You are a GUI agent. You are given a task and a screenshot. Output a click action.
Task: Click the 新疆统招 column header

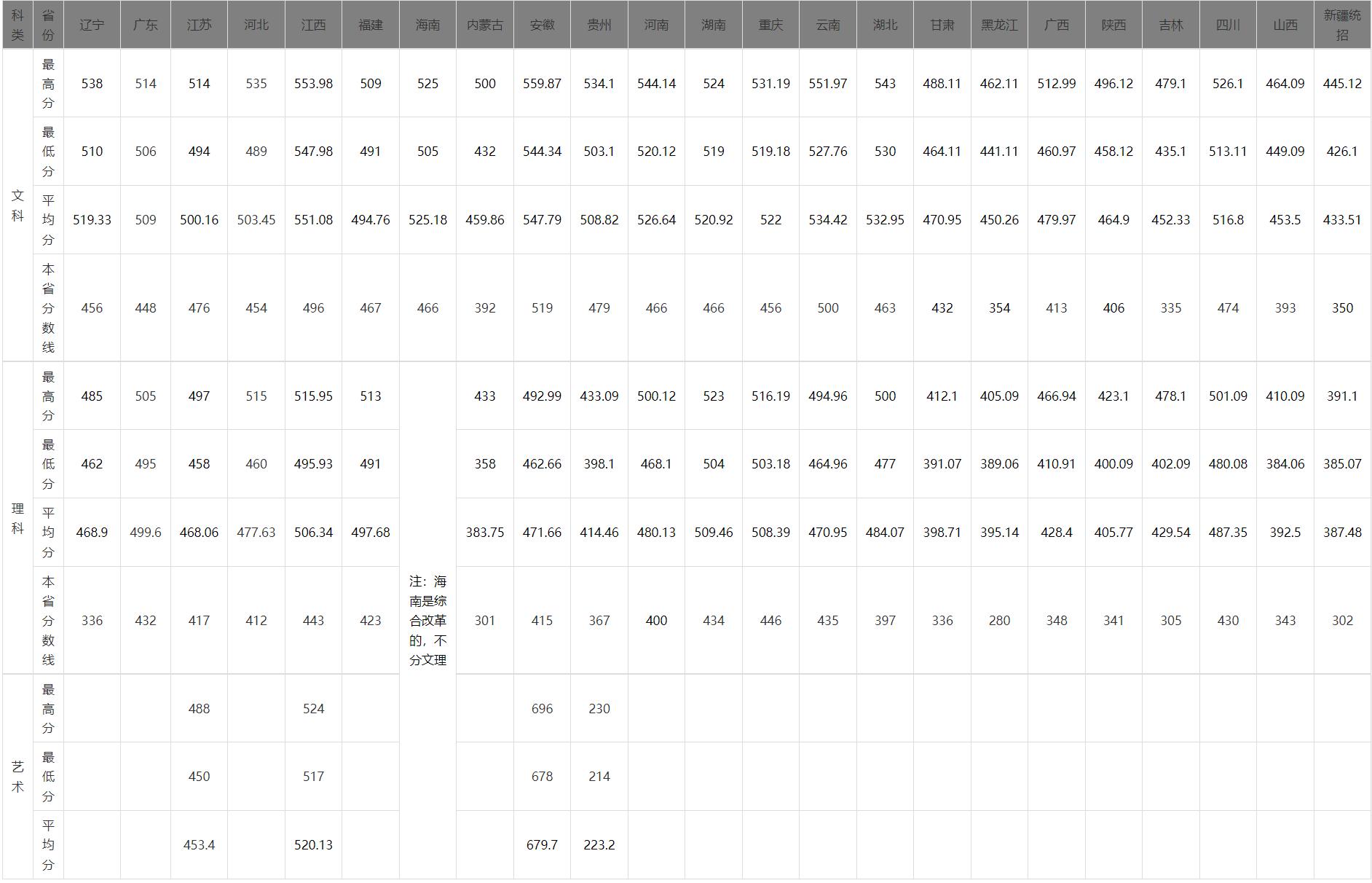coord(1342,25)
